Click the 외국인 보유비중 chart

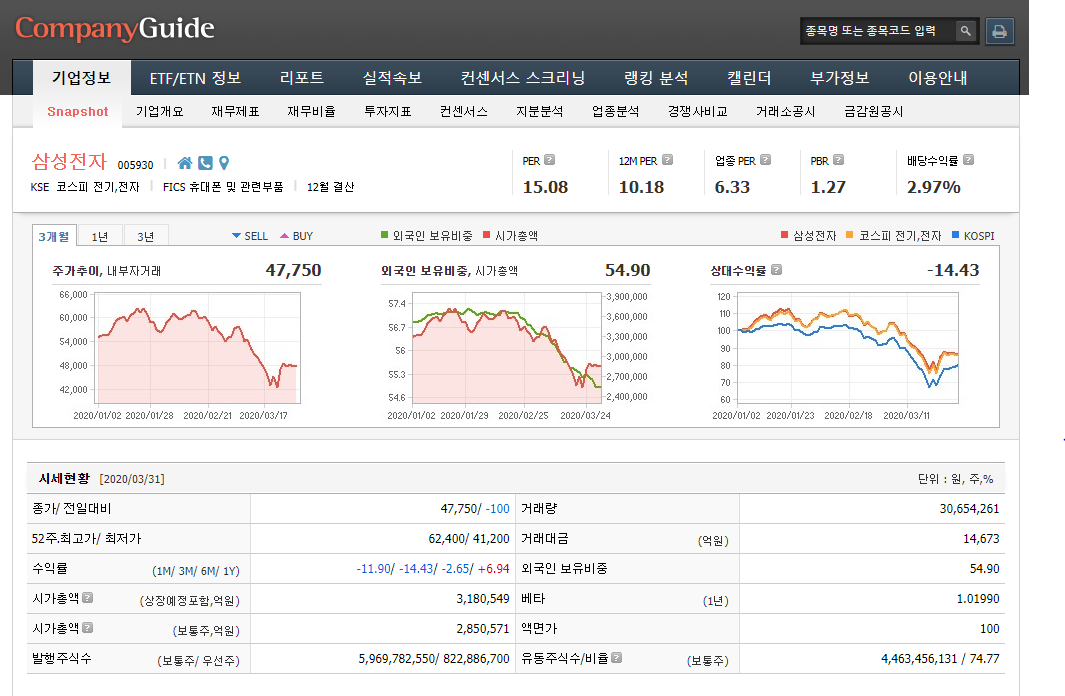(x=507, y=348)
